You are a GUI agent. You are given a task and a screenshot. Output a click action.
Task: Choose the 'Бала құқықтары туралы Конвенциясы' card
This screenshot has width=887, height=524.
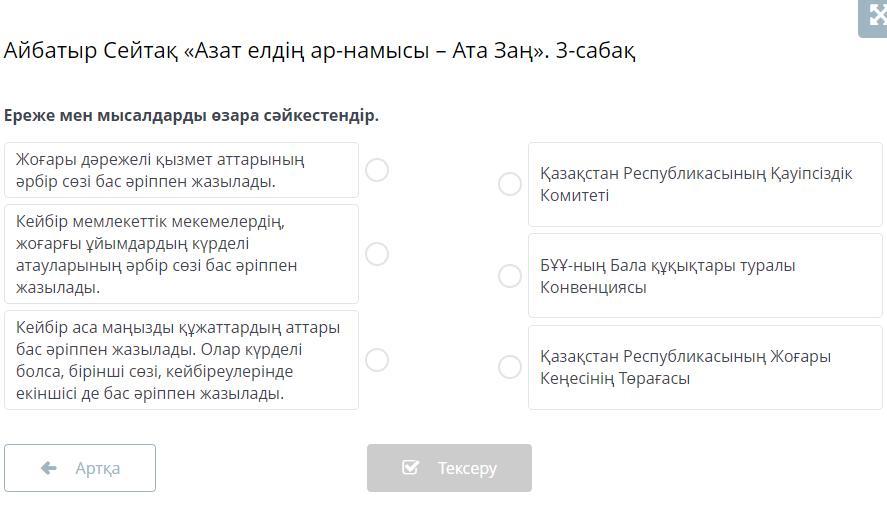click(704, 276)
